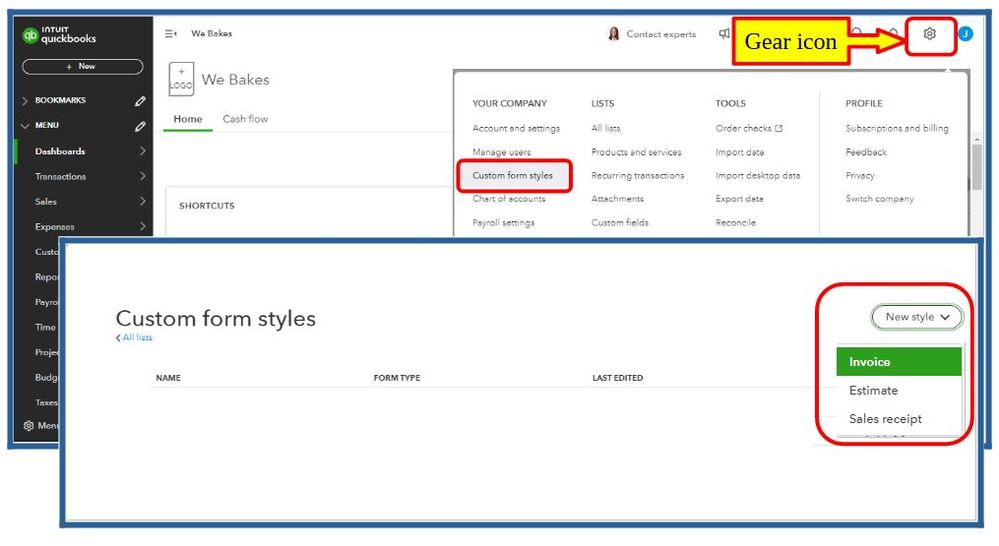The image size is (999, 546).
Task: Click Feedback under PROFILE
Action: point(866,152)
